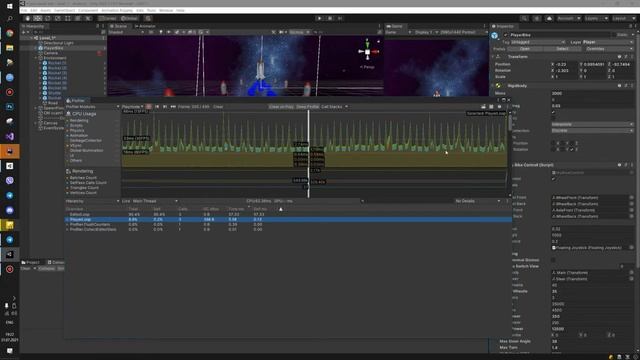Expand the Environment object in Hierarchy

coord(36,58)
